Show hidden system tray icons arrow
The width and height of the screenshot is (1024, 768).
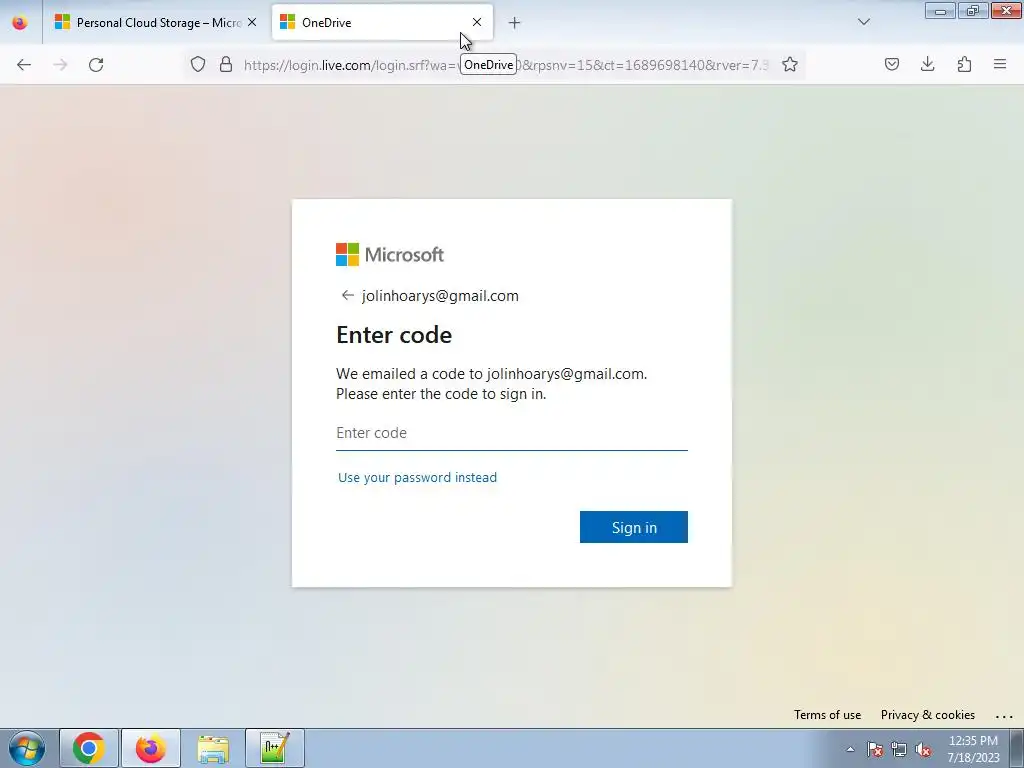[x=850, y=749]
